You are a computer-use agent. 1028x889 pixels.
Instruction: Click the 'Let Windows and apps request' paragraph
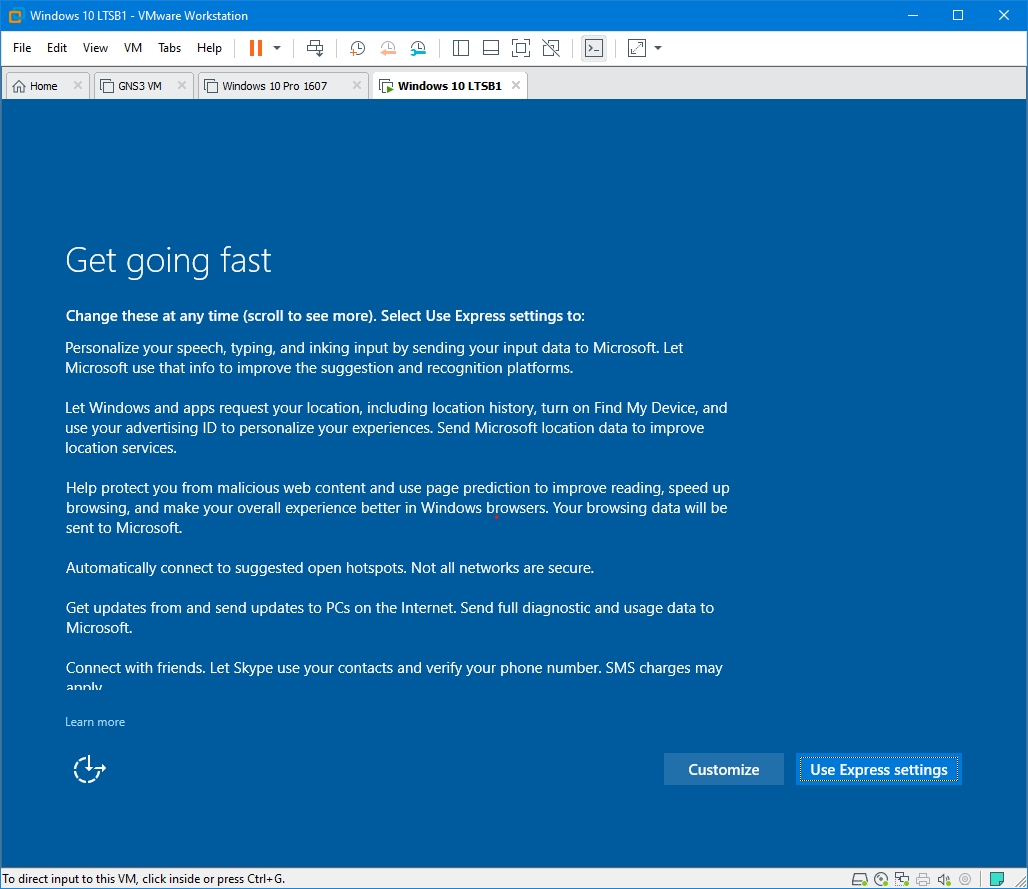(x=396, y=428)
